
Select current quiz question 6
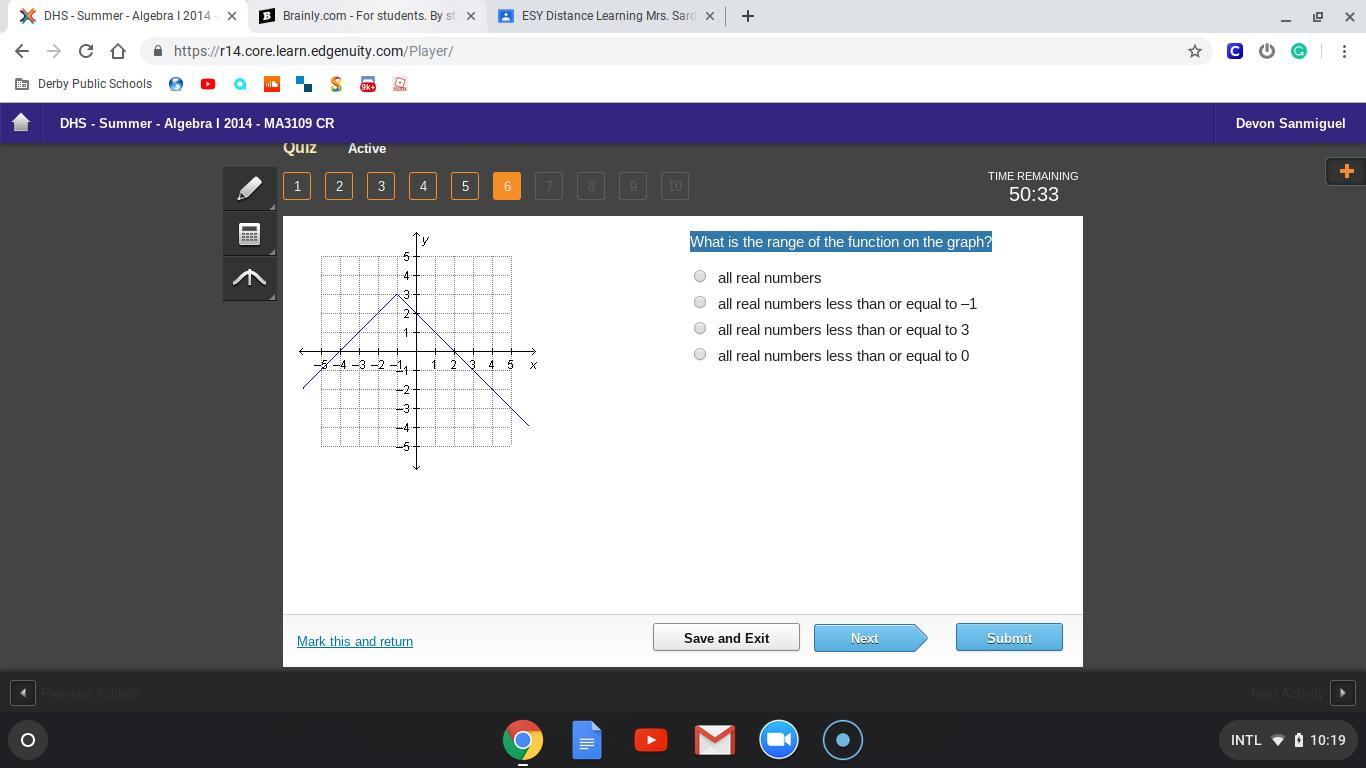(507, 186)
